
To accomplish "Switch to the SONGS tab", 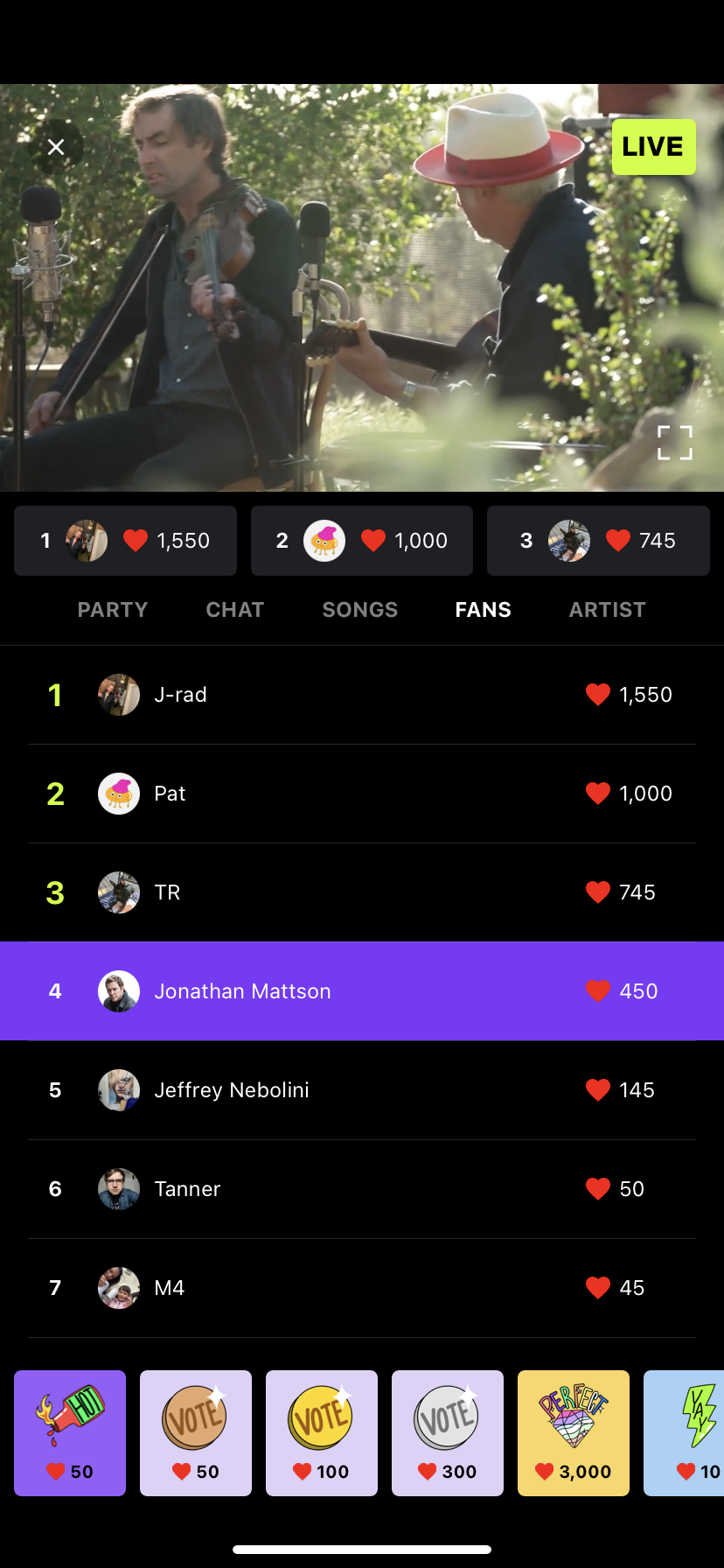I will click(360, 610).
